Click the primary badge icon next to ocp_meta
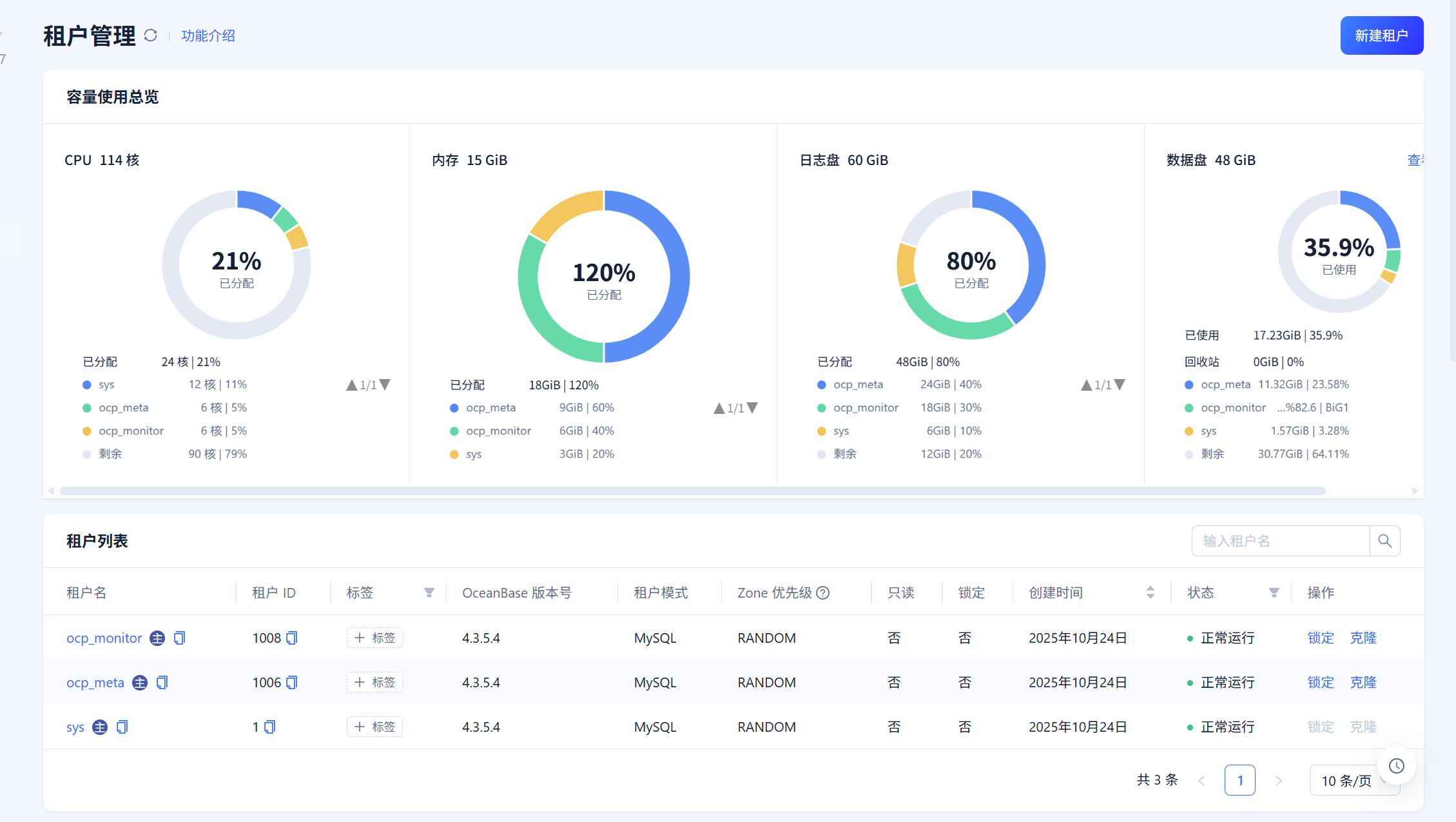Viewport: 1456px width, 822px height. (x=140, y=682)
